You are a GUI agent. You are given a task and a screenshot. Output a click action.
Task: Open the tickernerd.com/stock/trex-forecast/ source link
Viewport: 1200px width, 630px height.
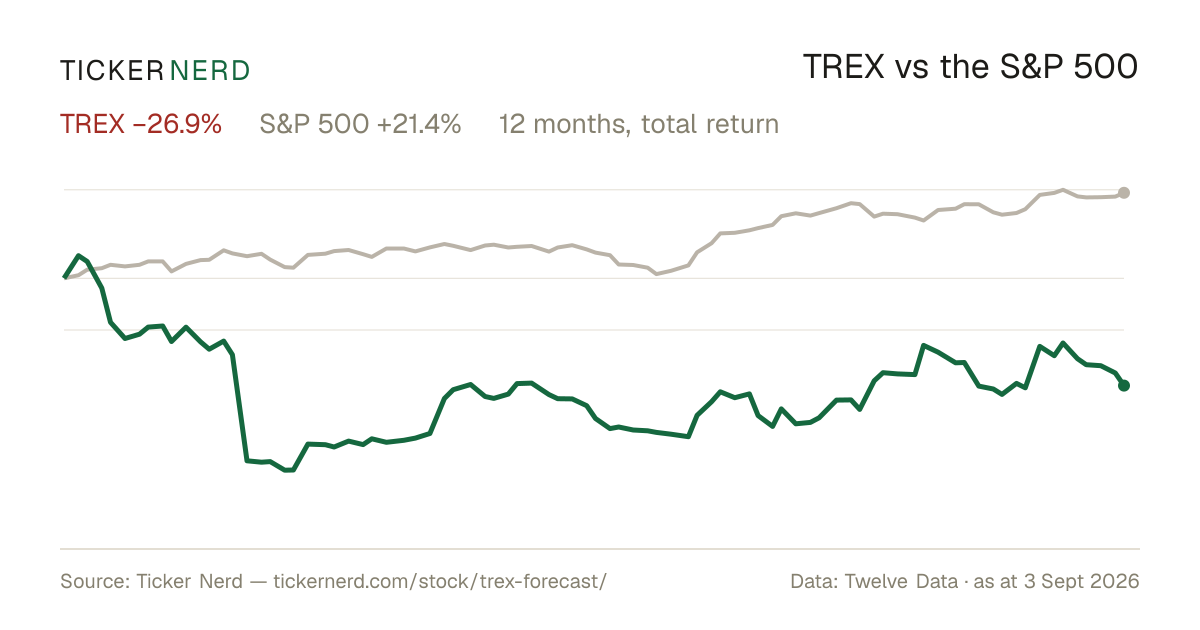click(439, 581)
